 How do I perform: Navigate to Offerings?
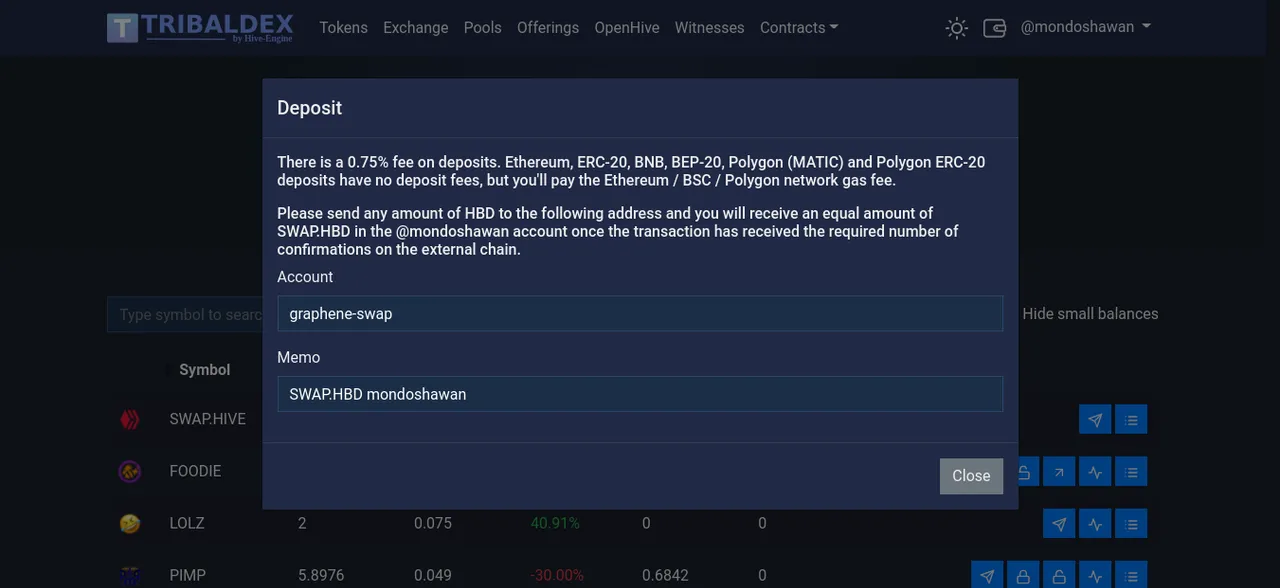coord(548,28)
